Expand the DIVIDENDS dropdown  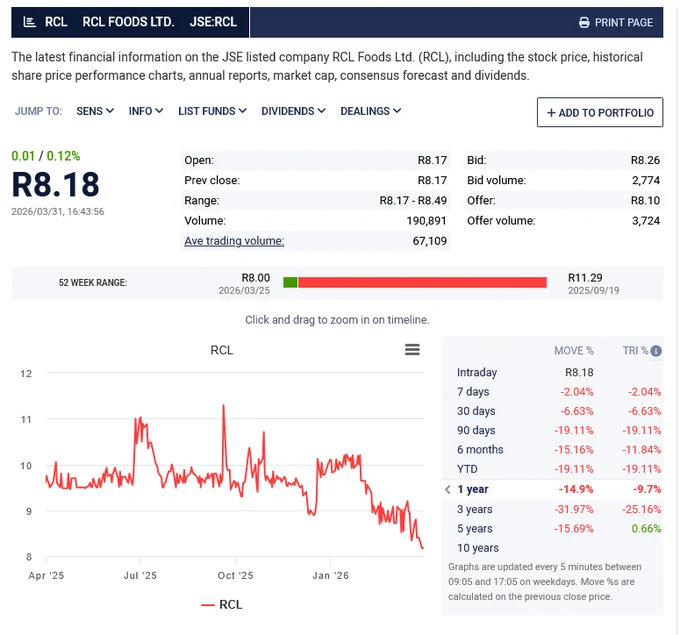[293, 111]
